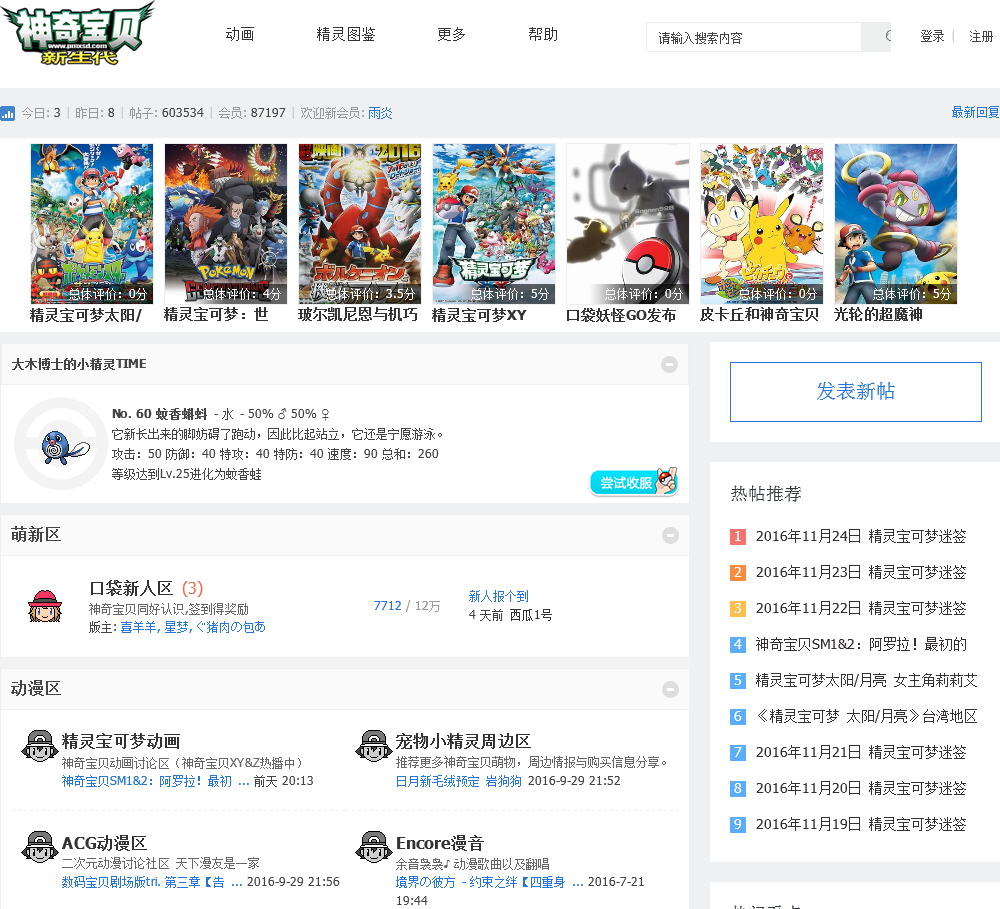Open the ACG动漫区 forum title
1000x909 pixels.
tap(105, 843)
